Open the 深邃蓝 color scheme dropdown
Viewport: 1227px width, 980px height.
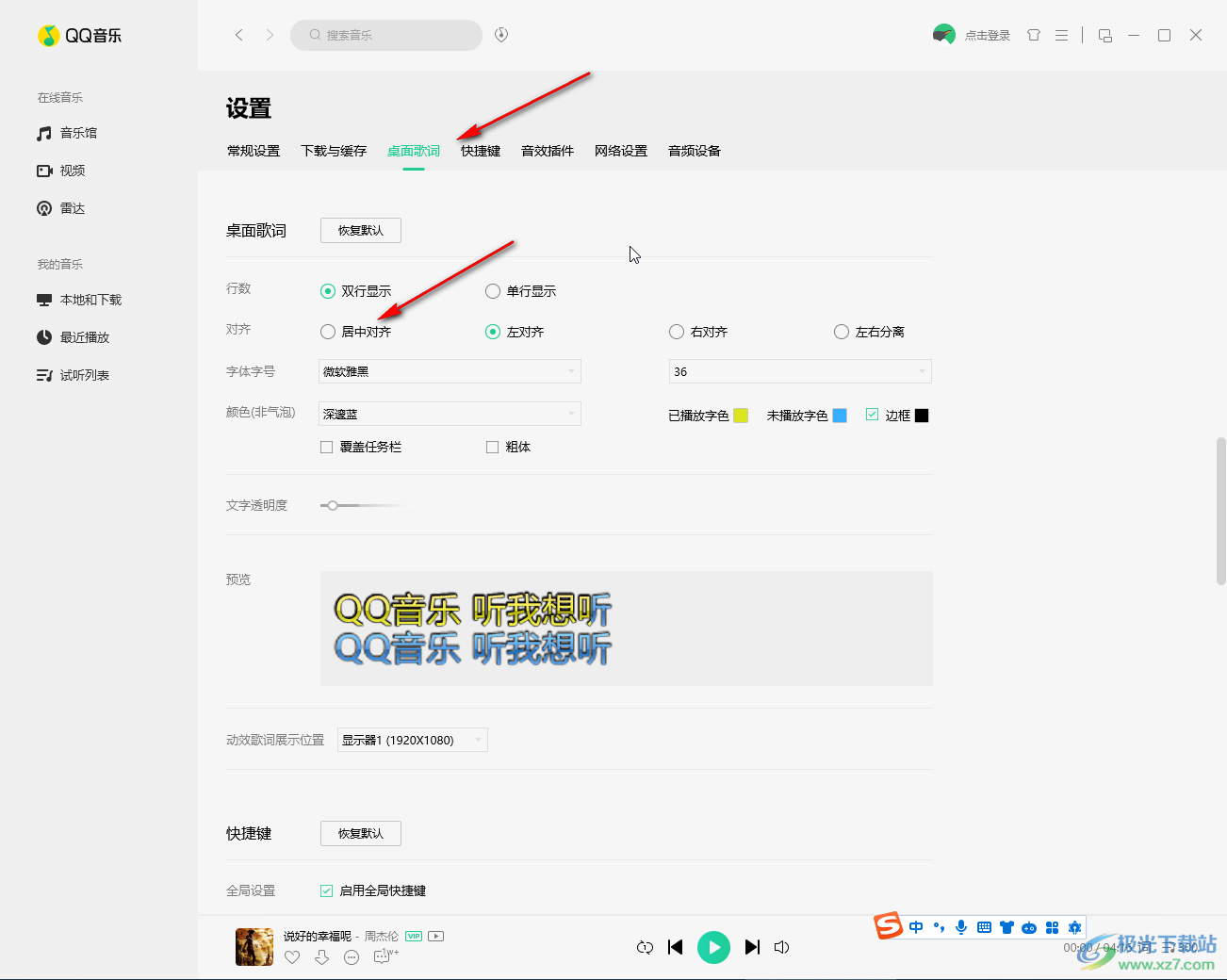tap(450, 414)
